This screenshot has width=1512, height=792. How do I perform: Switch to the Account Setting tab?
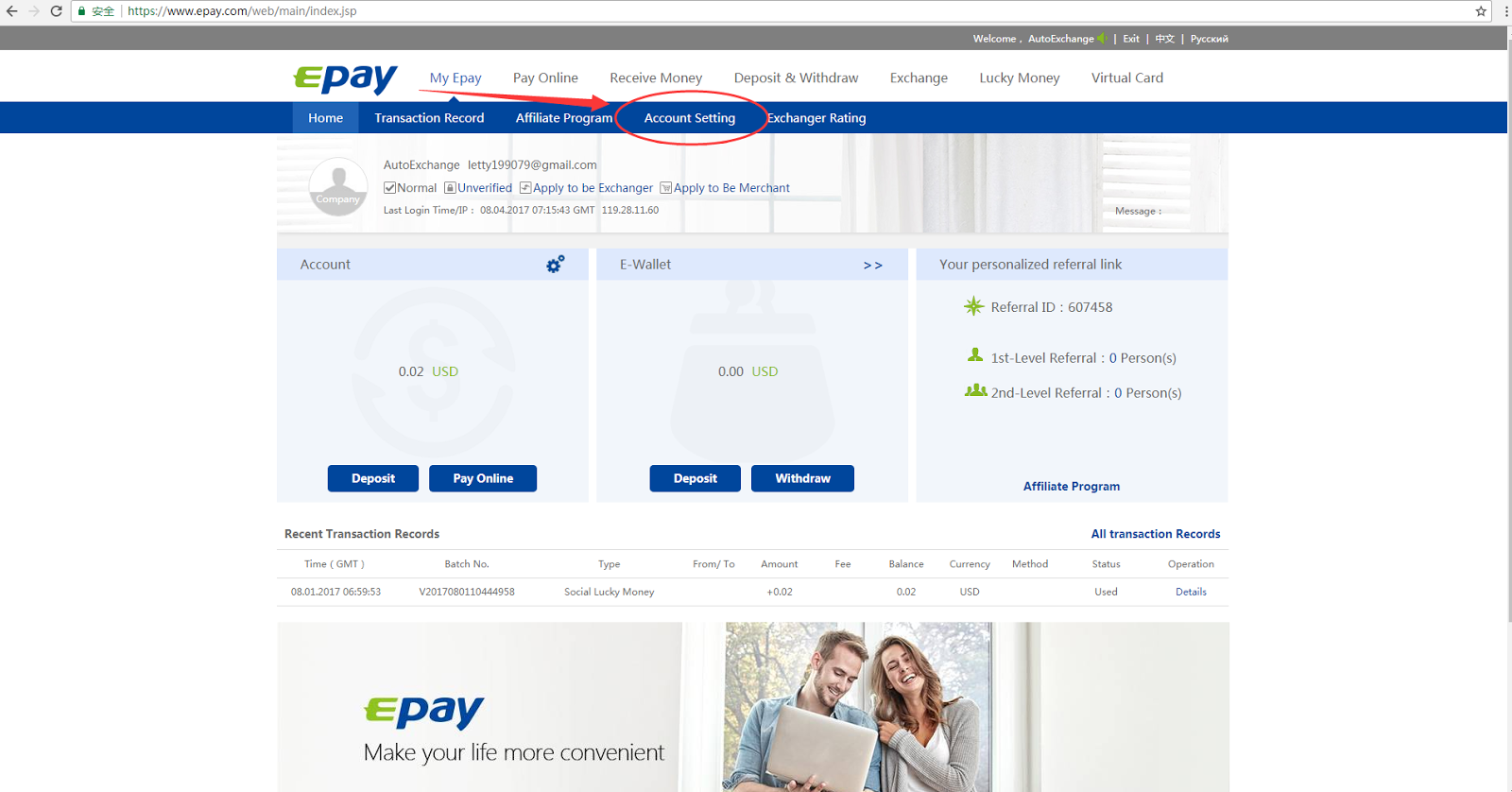pos(690,117)
